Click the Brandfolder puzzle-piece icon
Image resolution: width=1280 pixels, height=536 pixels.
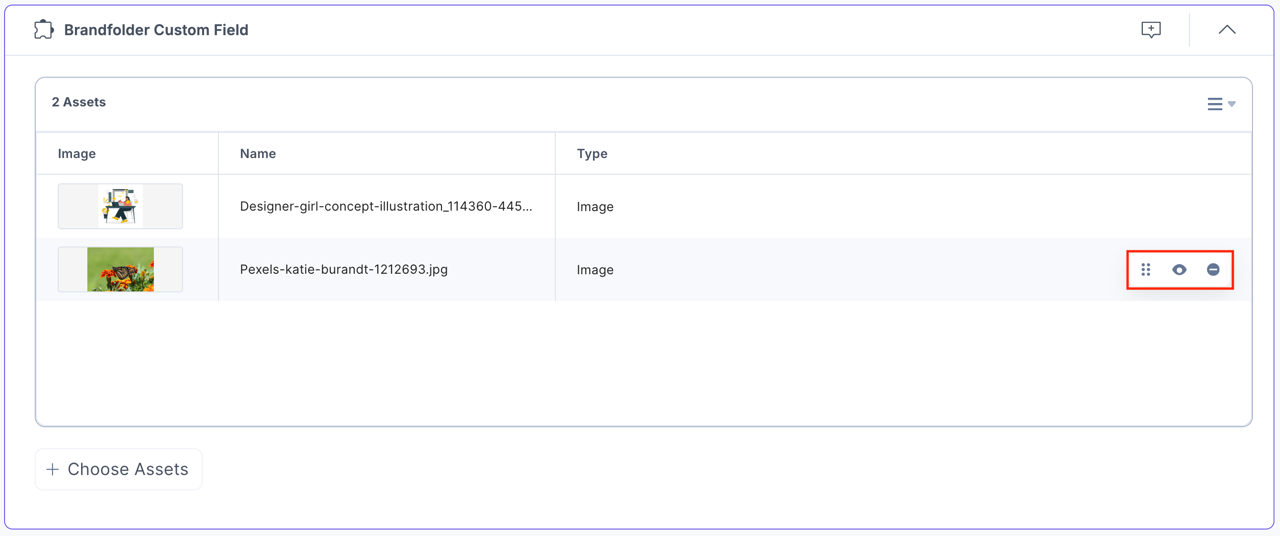tap(44, 29)
